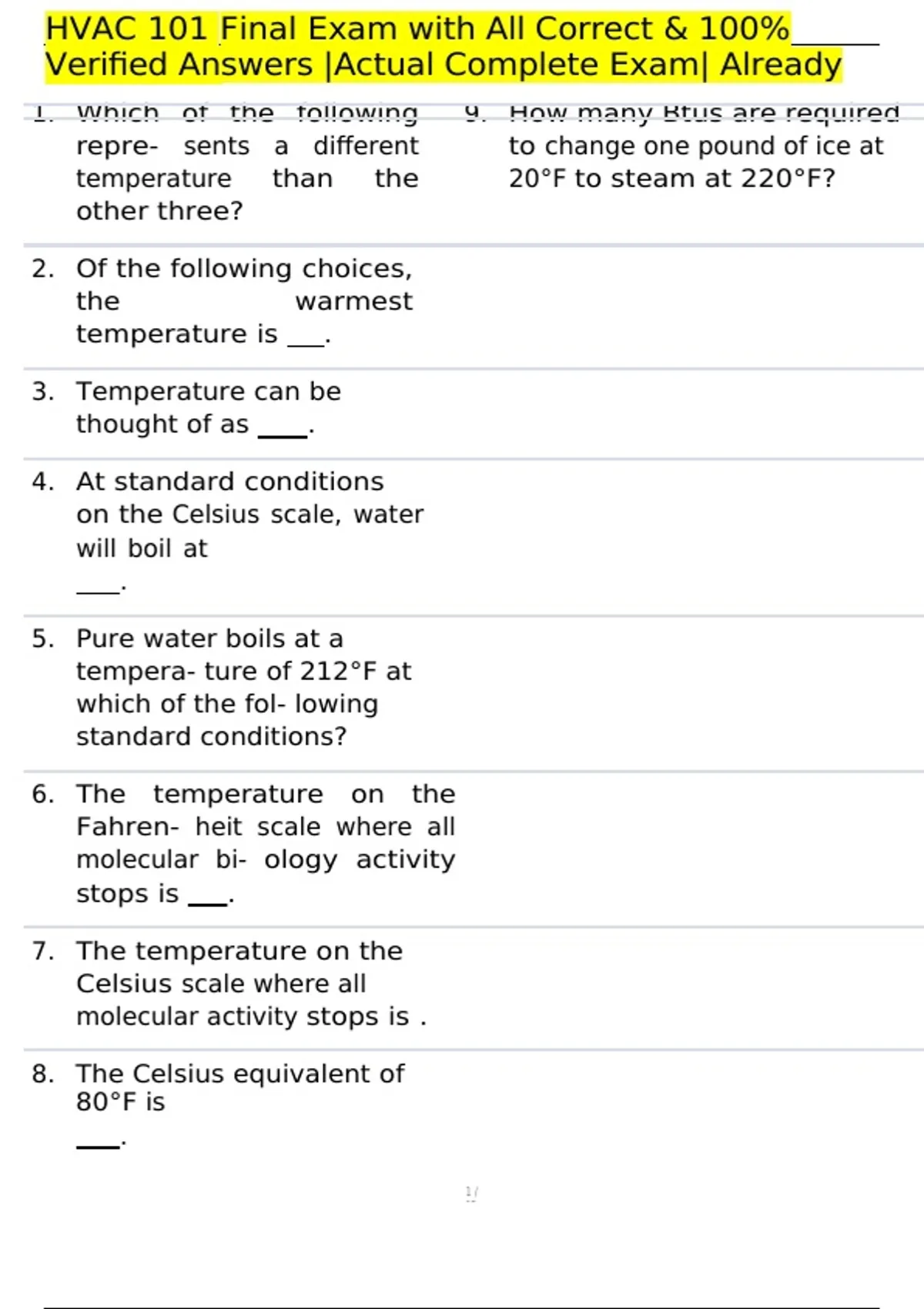Click question 9 about Btus for ice to steam
The image size is (924, 1309).
(696, 146)
